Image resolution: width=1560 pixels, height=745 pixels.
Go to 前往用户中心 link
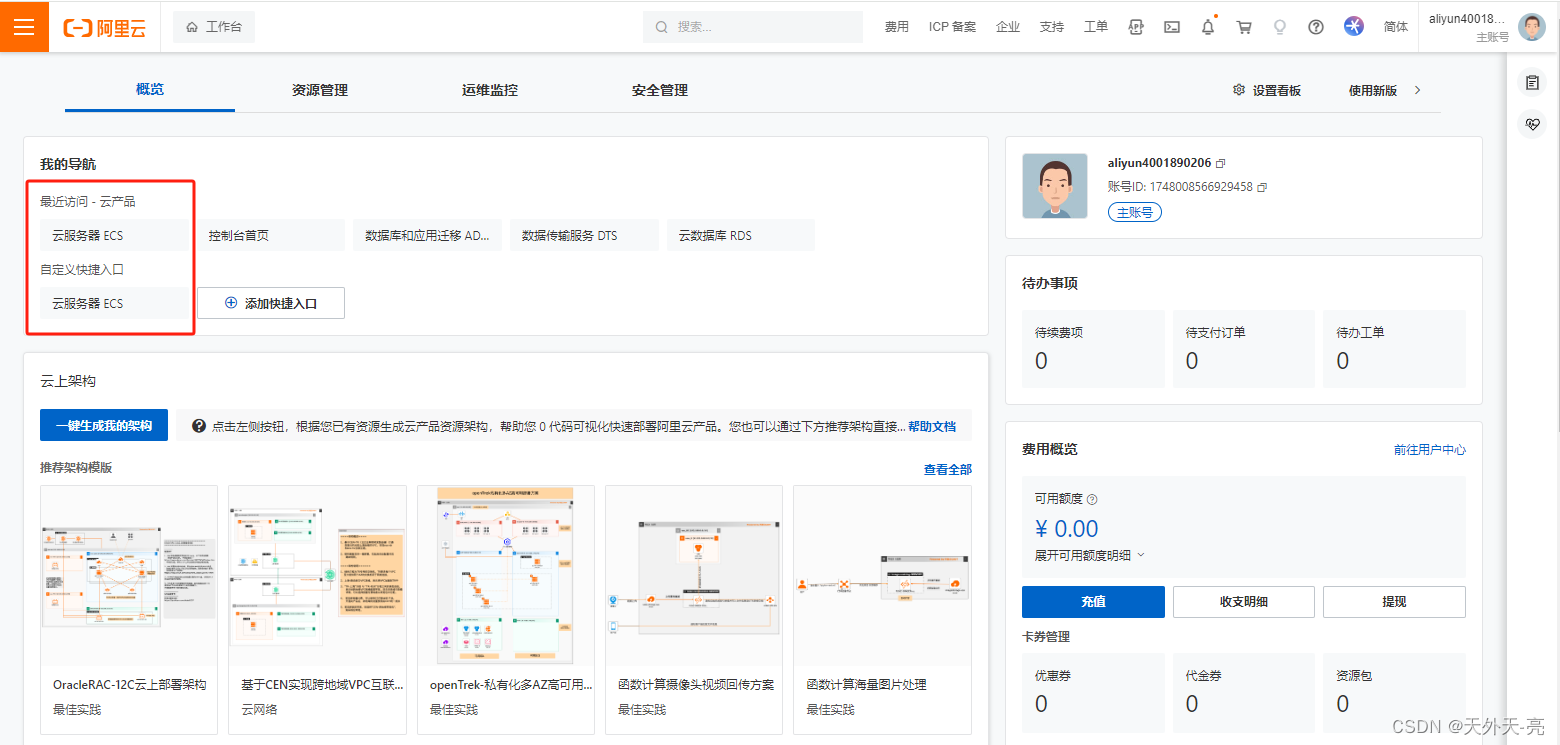pos(1430,450)
